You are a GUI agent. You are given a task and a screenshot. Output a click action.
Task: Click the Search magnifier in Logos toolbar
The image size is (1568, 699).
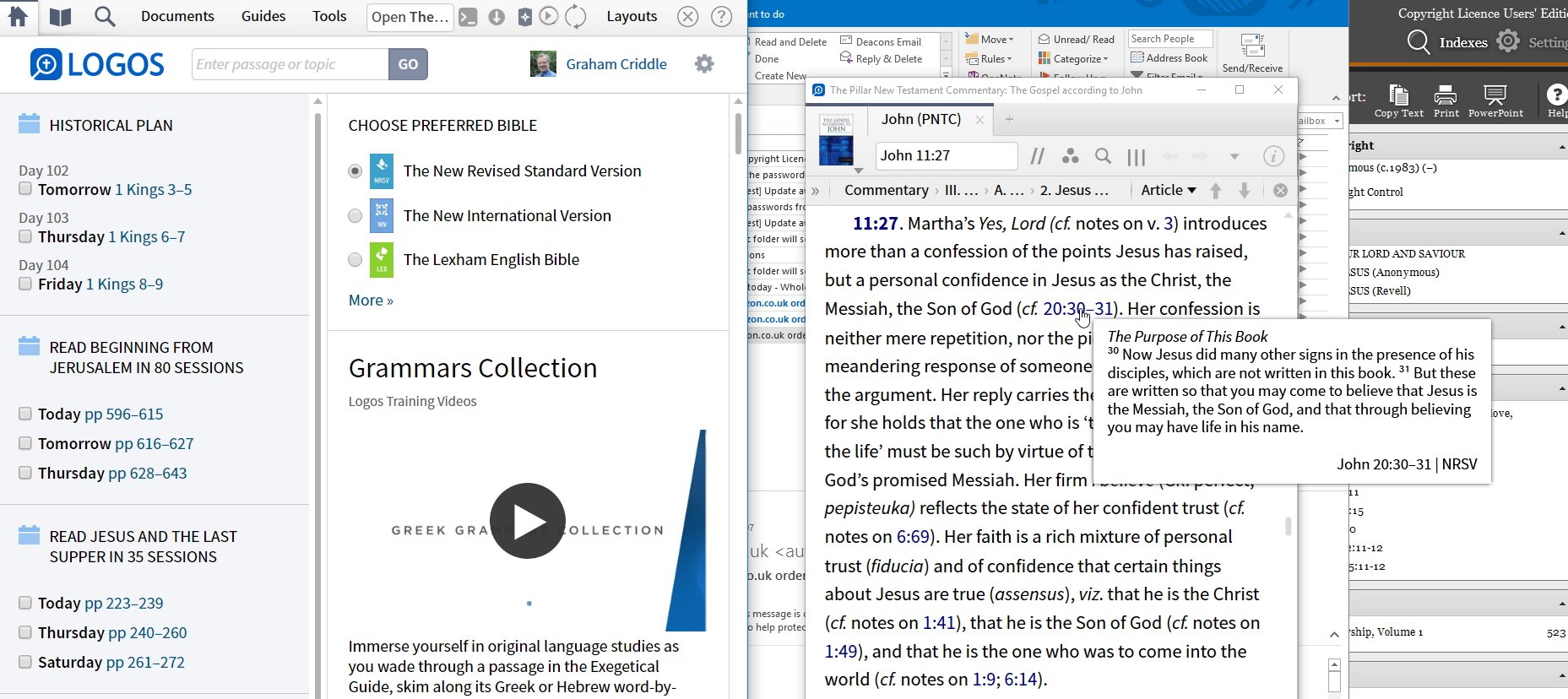tap(105, 16)
